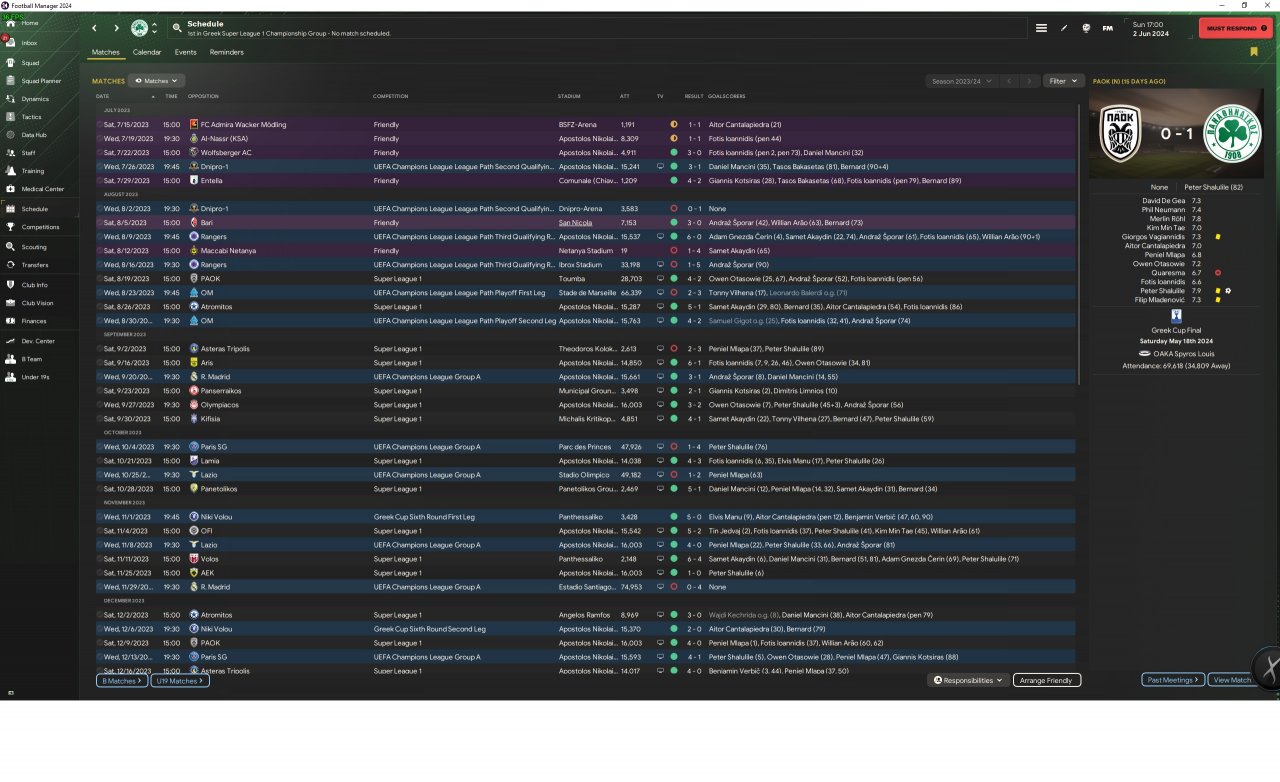Open B Team in the sidebar
The height and width of the screenshot is (782, 1280).
coord(40,359)
